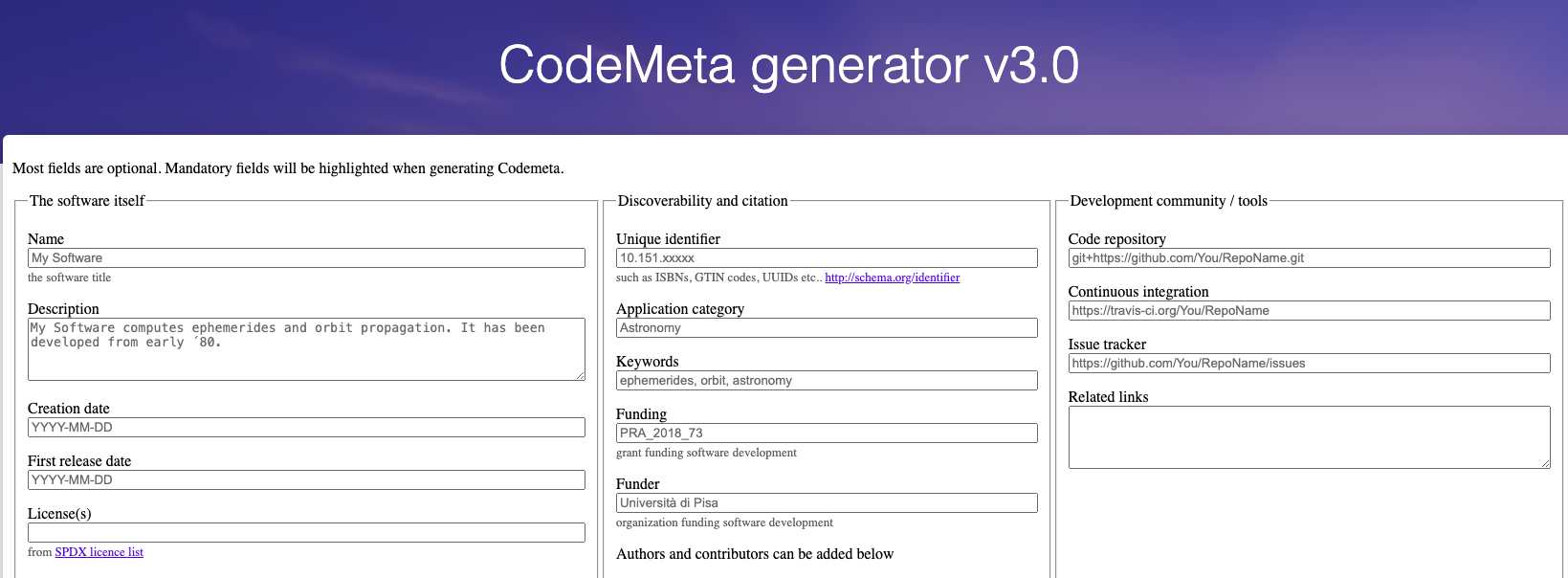Open the SPDX licence list link
Viewport: 1568px width, 578px height.
click(x=99, y=552)
